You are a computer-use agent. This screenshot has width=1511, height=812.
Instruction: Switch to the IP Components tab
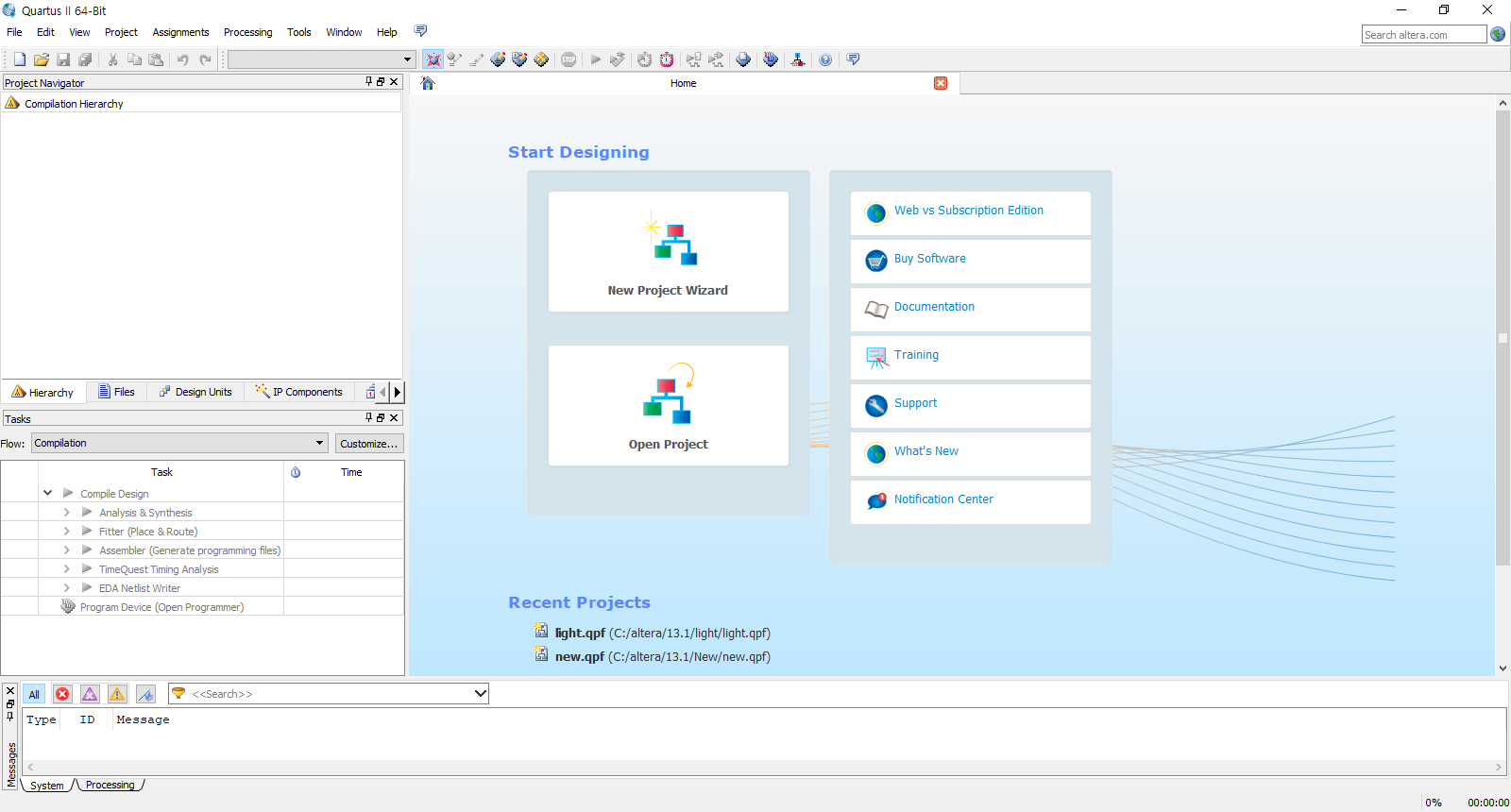pyautogui.click(x=298, y=392)
